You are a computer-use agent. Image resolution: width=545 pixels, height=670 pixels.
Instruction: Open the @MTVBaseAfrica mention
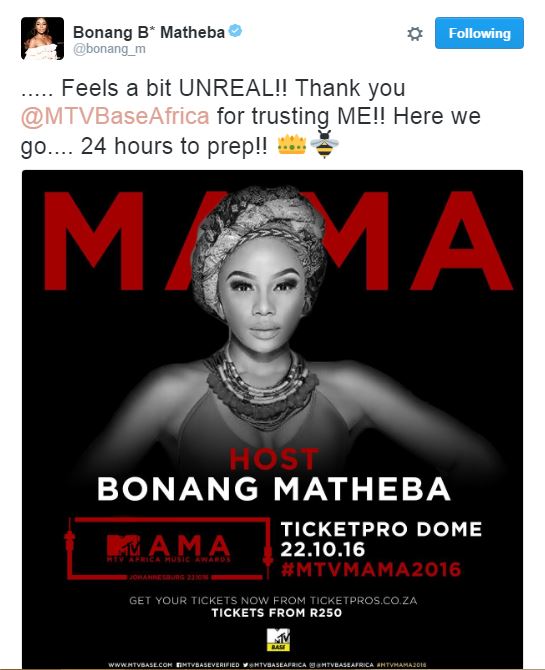115,116
